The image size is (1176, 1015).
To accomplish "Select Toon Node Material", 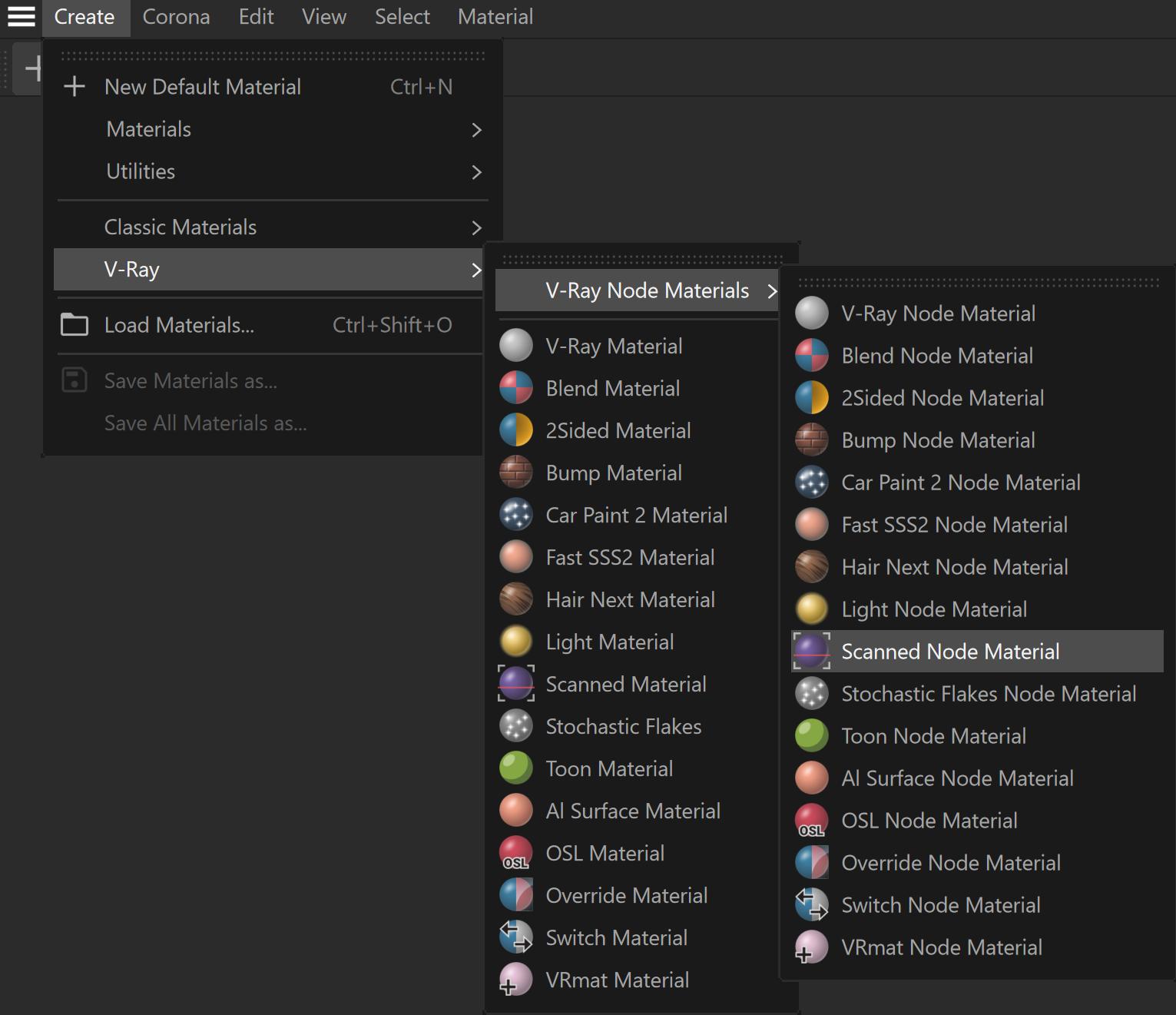I will pos(977,736).
